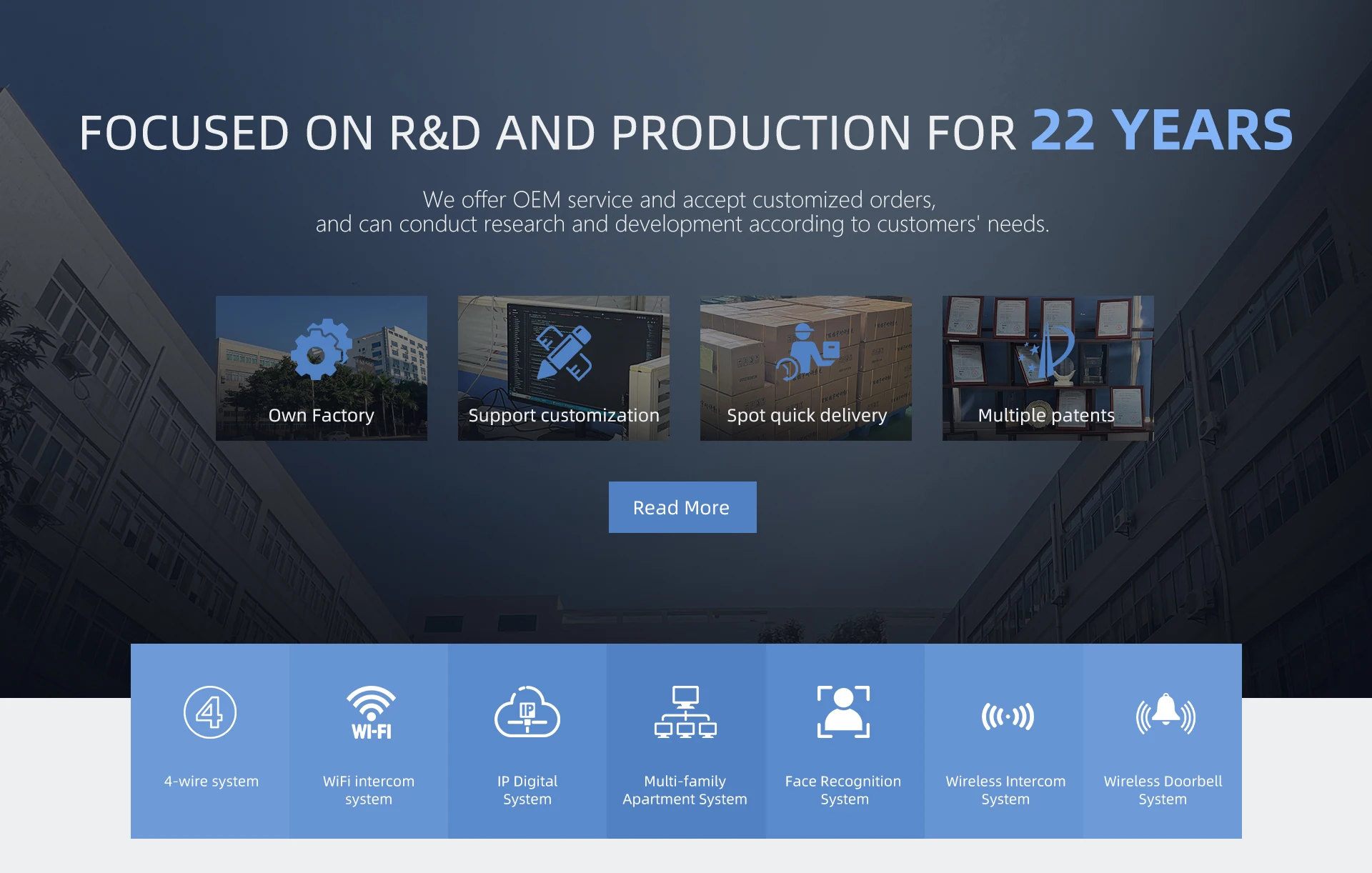The height and width of the screenshot is (873, 1372).
Task: Click the wireless signal waves icon
Action: (x=1007, y=716)
